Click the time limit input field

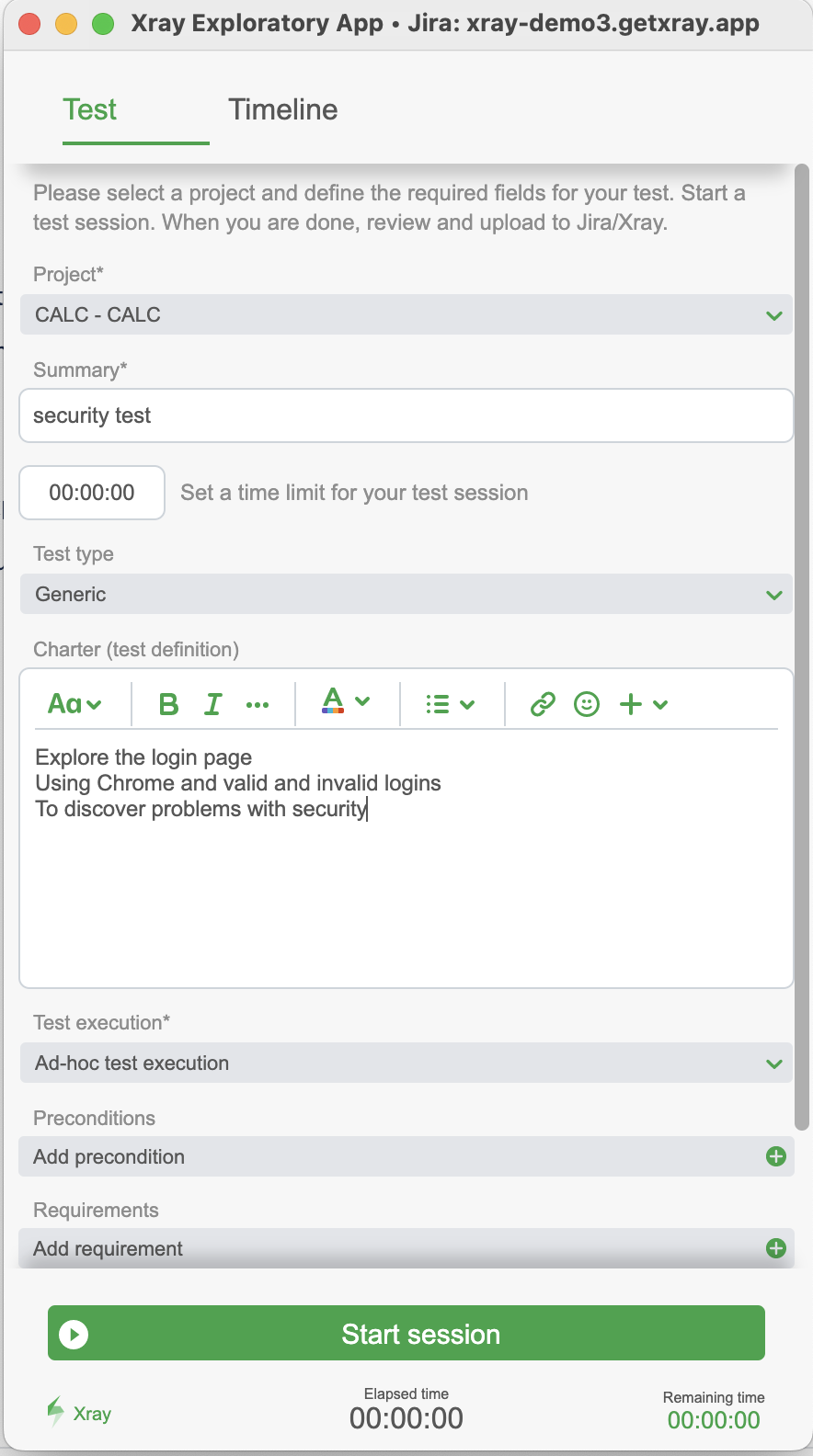pyautogui.click(x=92, y=493)
